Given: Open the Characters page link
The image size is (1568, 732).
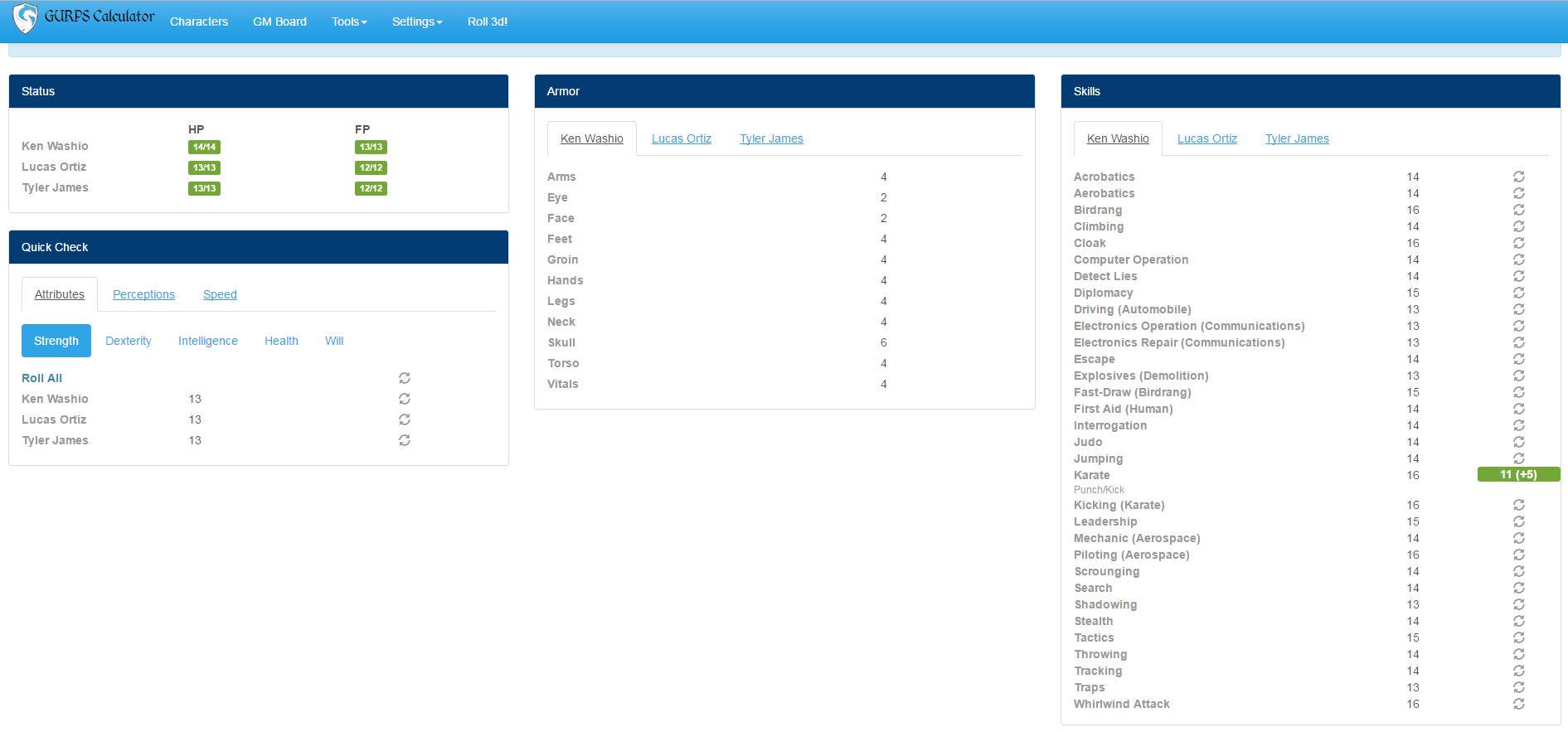Looking at the screenshot, I should [x=199, y=22].
